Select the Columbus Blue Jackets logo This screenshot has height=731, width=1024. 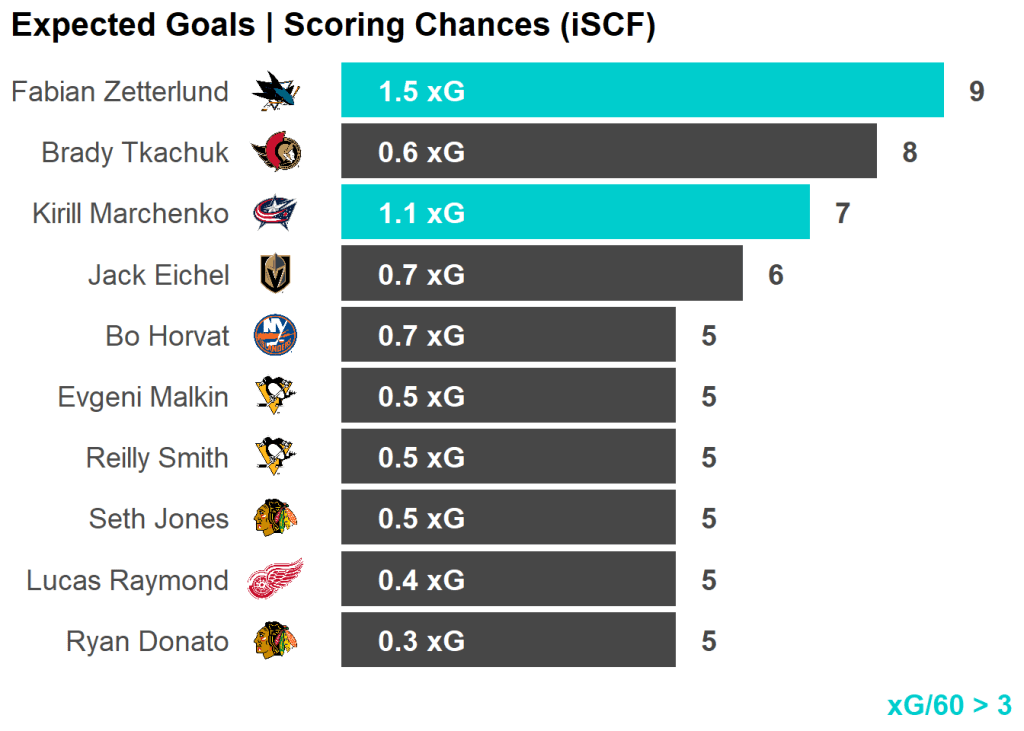(275, 214)
